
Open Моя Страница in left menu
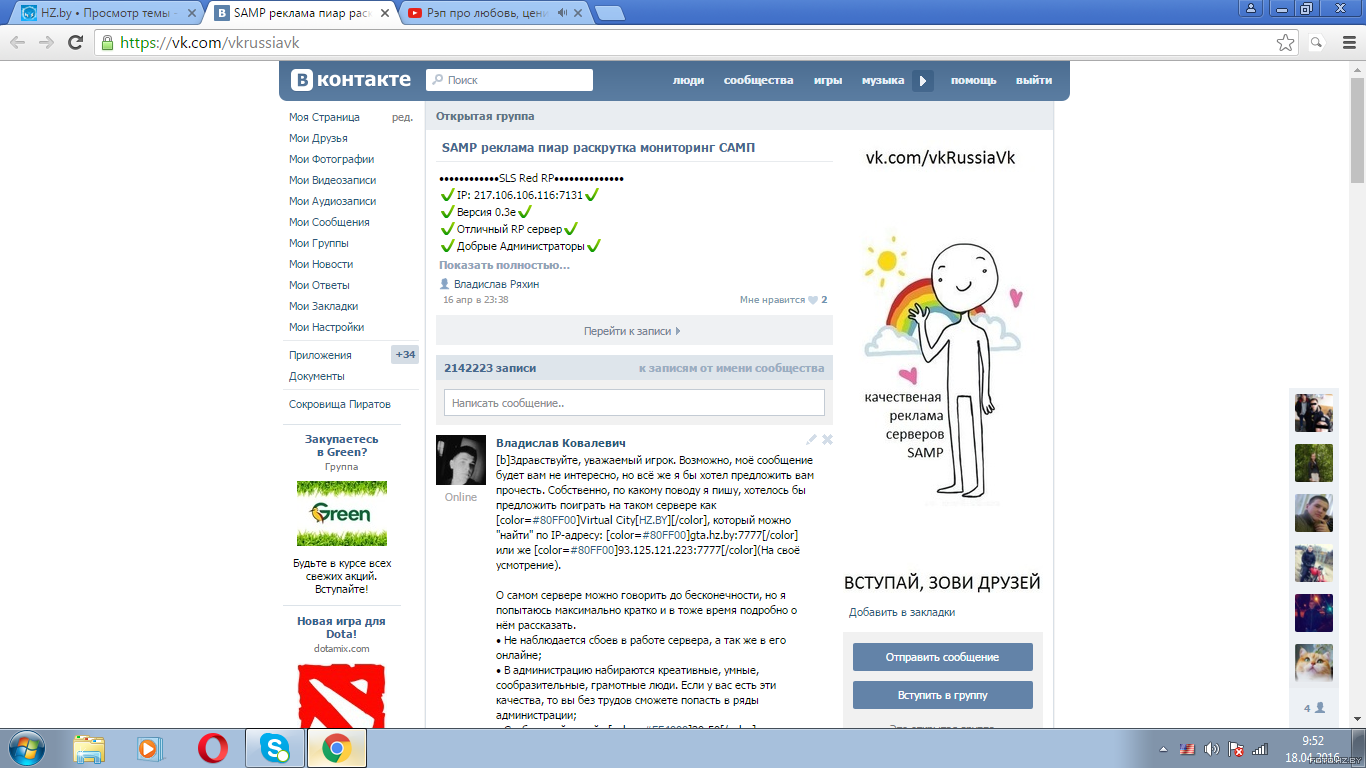324,117
